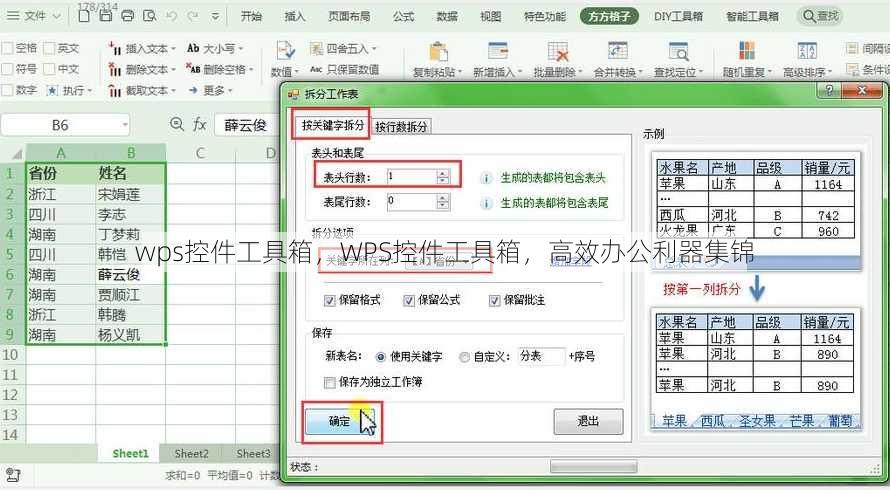890x490 pixels.
Task: Open the quick access toolbar customize arrow
Action: [x=215, y=16]
